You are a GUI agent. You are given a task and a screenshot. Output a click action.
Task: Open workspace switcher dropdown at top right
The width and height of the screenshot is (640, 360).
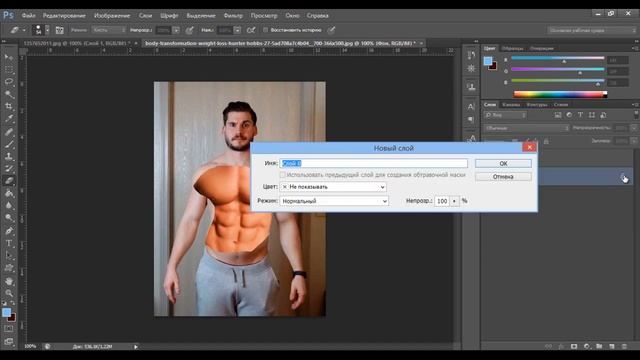tap(592, 30)
